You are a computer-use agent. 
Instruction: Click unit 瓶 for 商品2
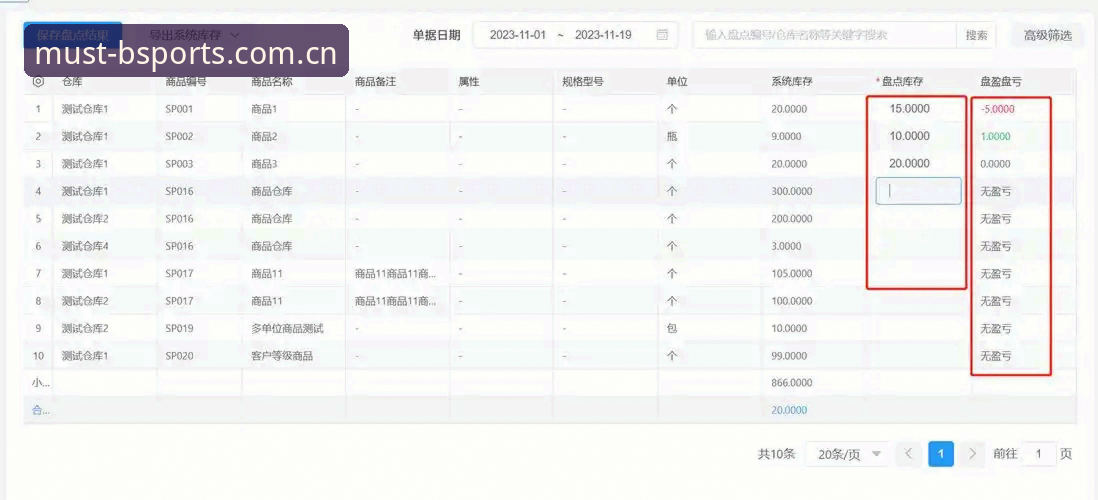click(672, 137)
